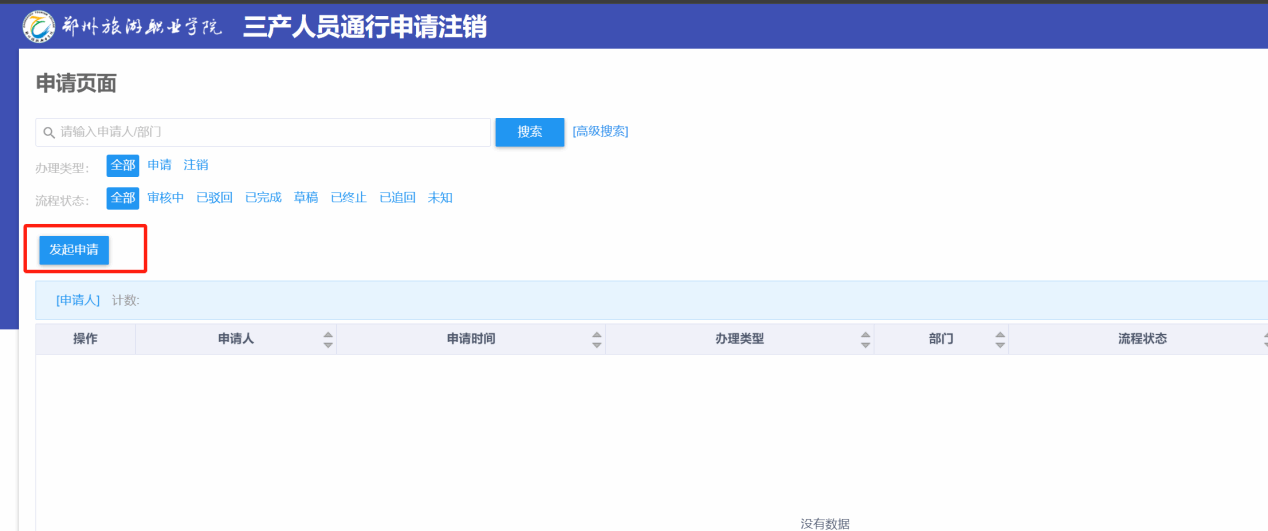Screen dimensions: 1268x531
Task: Sort by 部门 column arrows
Action: [1000, 339]
